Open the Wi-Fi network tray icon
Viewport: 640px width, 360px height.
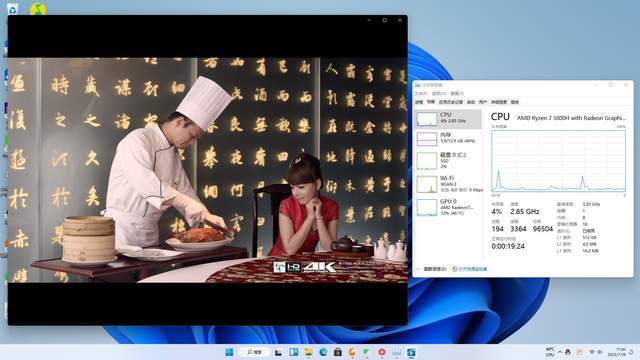592,352
